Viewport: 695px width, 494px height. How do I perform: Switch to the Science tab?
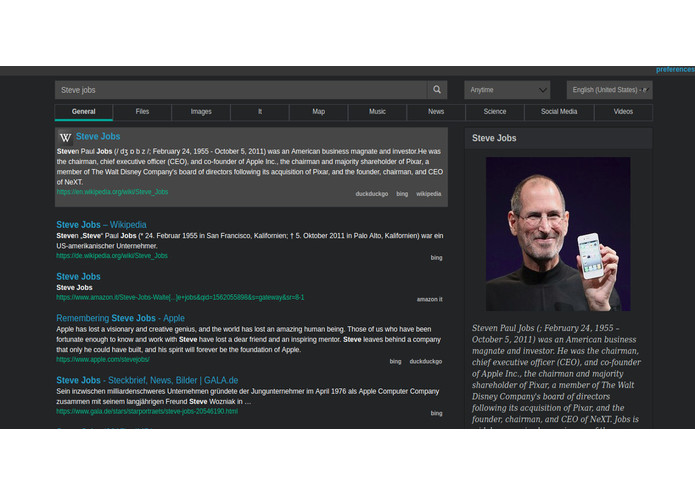[x=495, y=112]
